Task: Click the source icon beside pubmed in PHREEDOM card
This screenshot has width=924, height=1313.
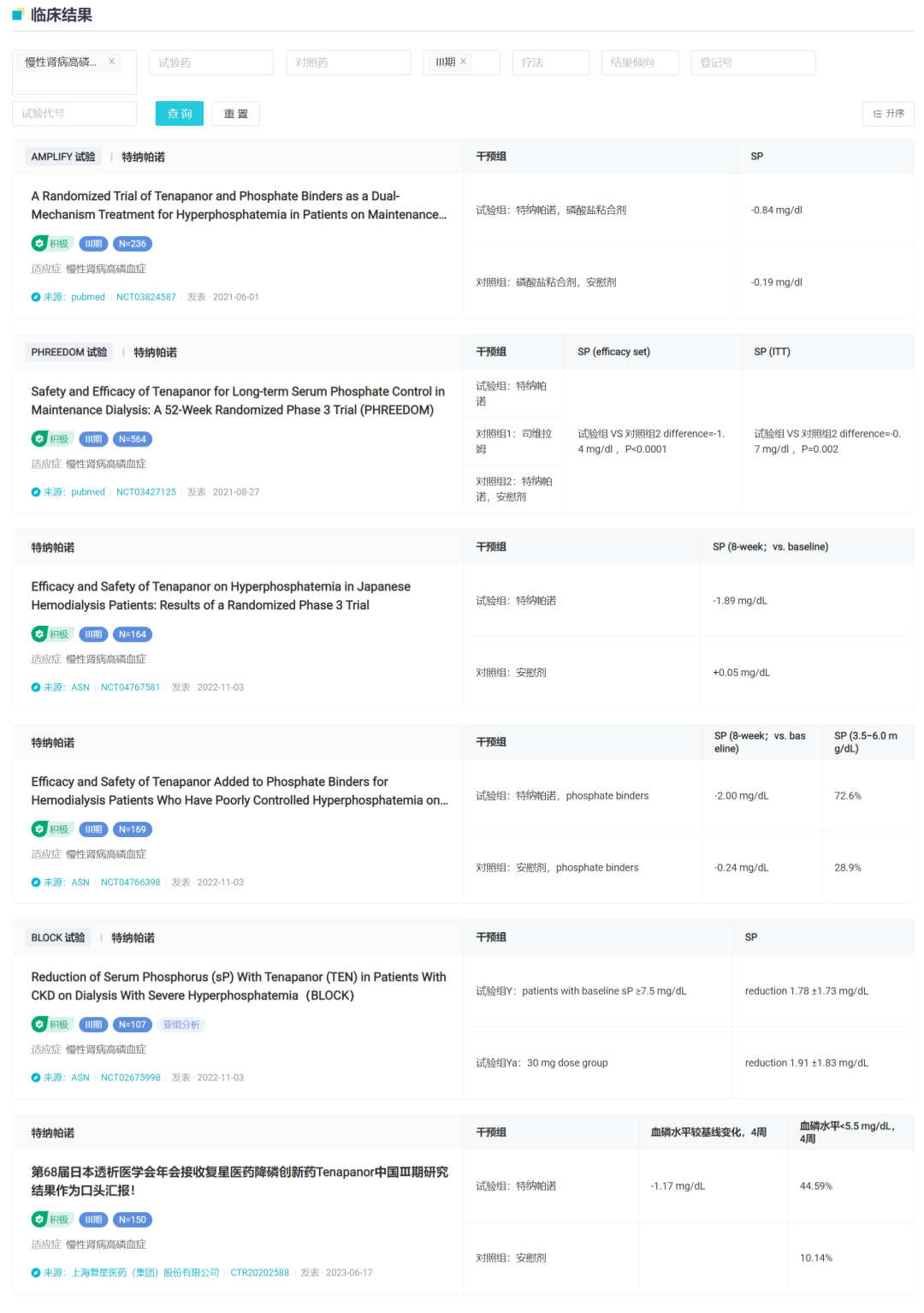Action: 36,492
